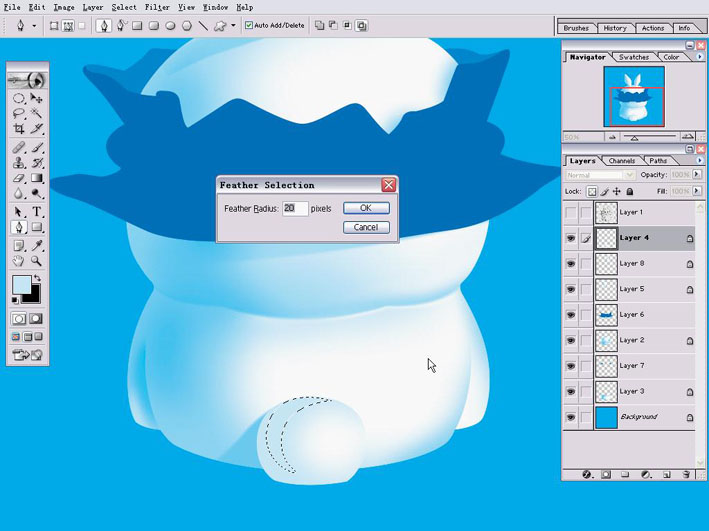The image size is (709, 531).
Task: Click the black background color swatch
Action: pos(33,296)
